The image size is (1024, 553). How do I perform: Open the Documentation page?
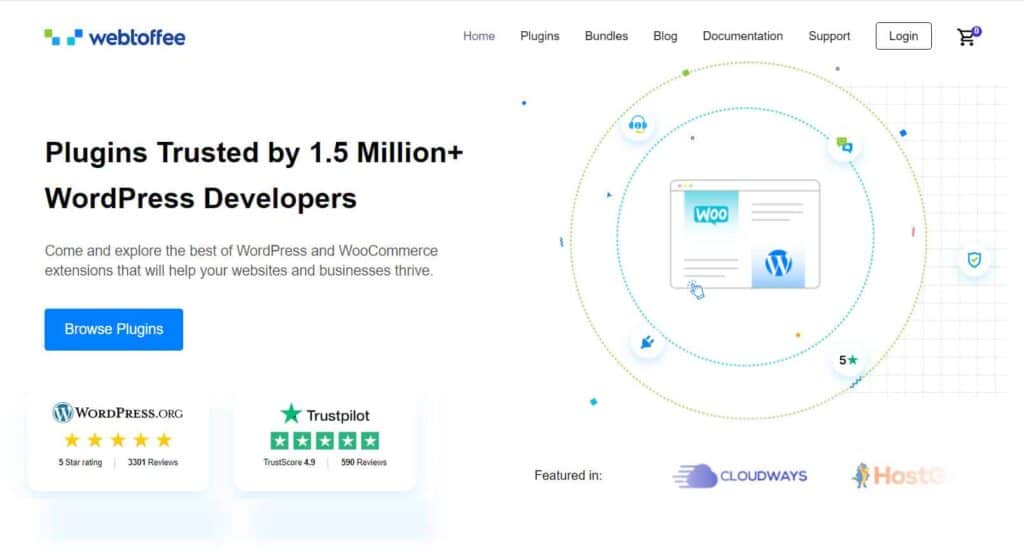pos(743,36)
